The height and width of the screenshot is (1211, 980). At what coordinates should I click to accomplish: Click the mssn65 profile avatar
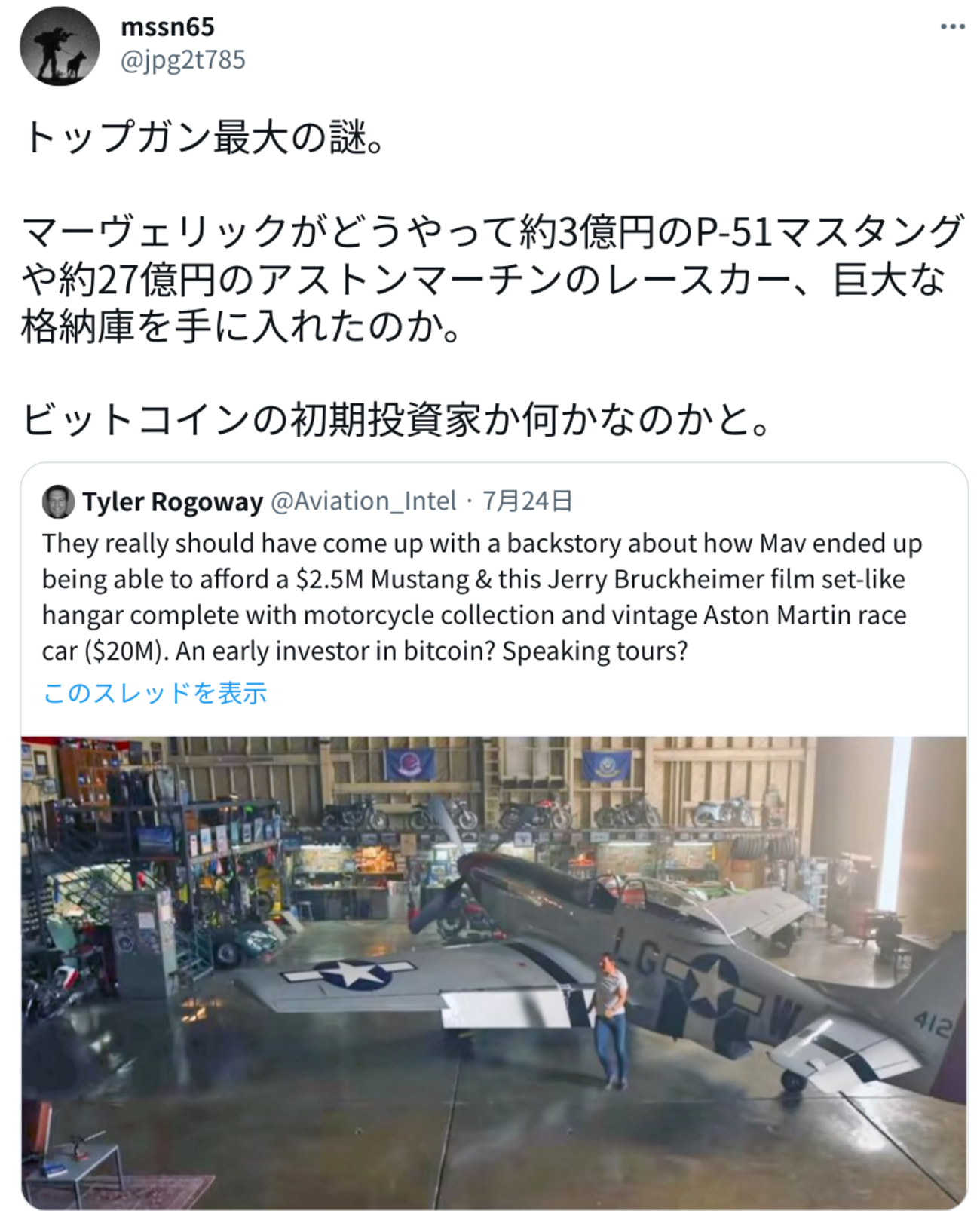60,46
